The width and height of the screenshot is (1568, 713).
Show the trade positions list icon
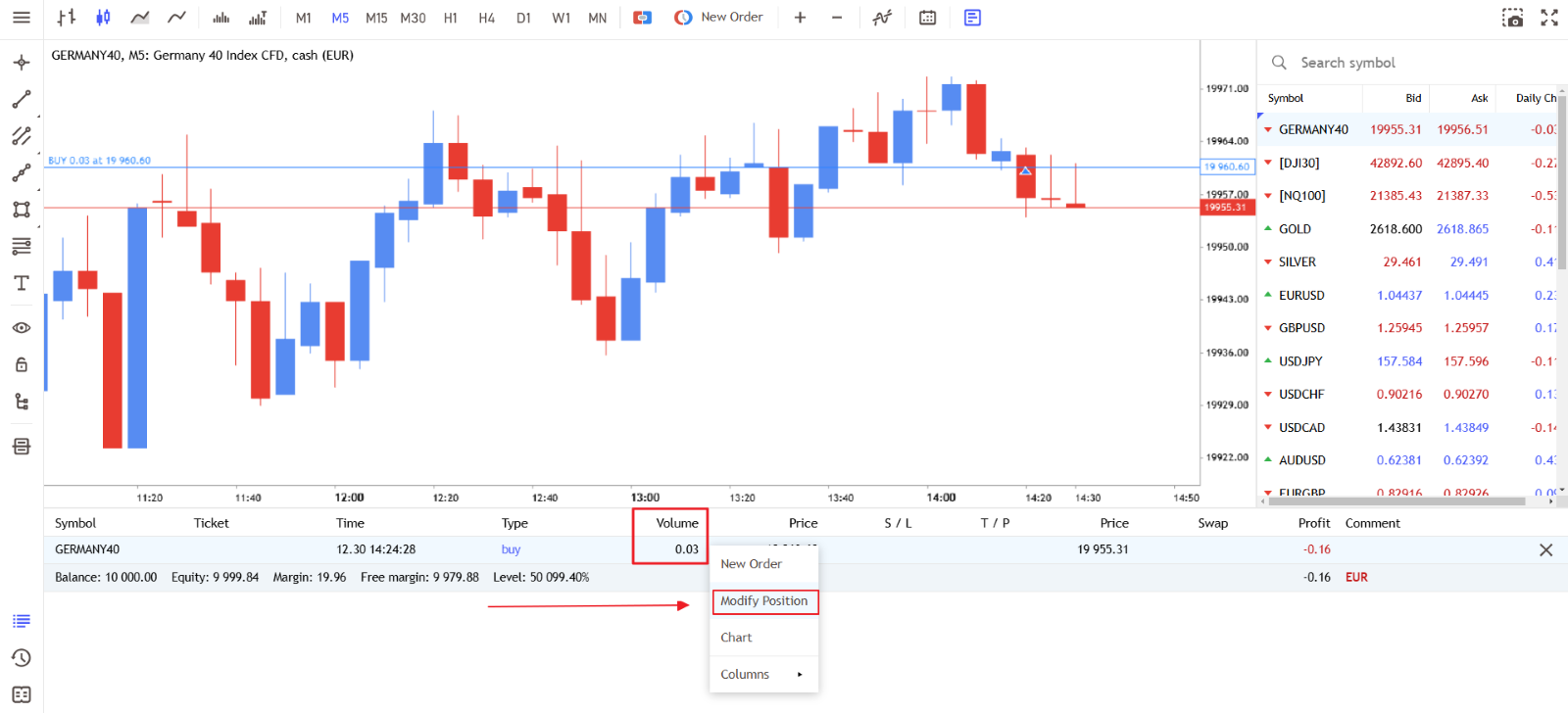pos(22,621)
